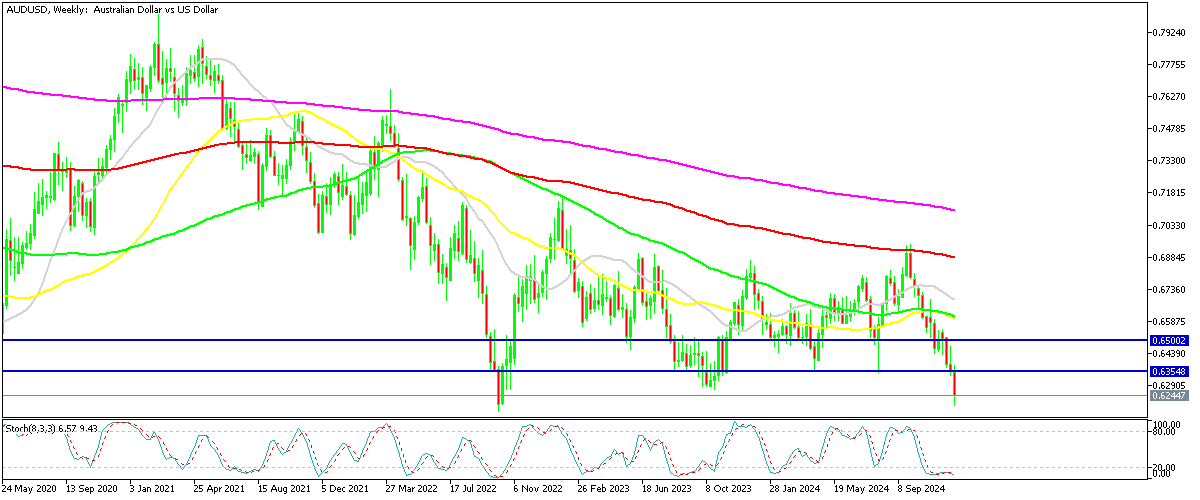Screen dimensions: 1200x500
Task: Click the 0.73300 price axis label
Action: pyautogui.click(x=1169, y=161)
